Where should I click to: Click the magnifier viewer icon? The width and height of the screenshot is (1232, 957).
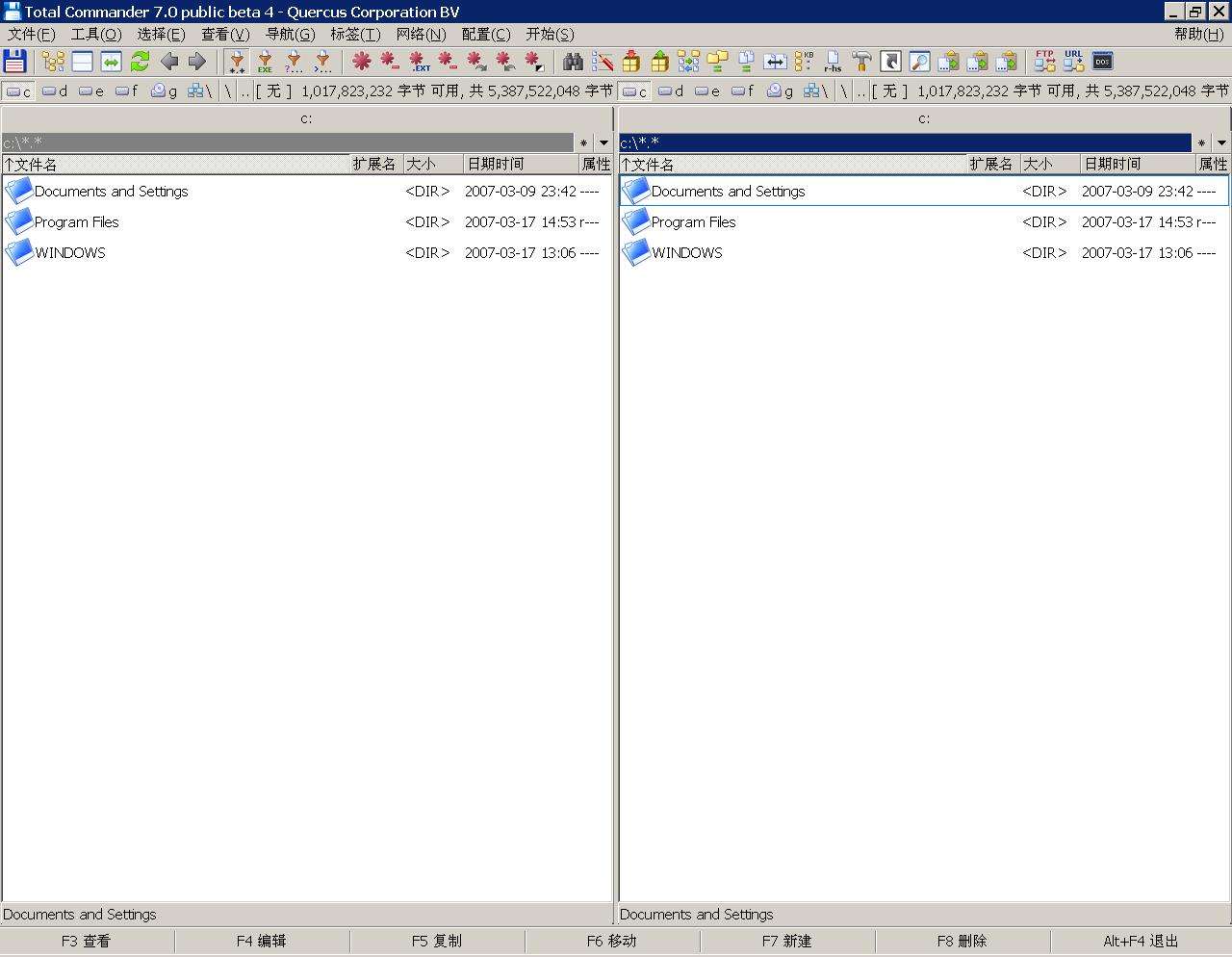click(920, 62)
